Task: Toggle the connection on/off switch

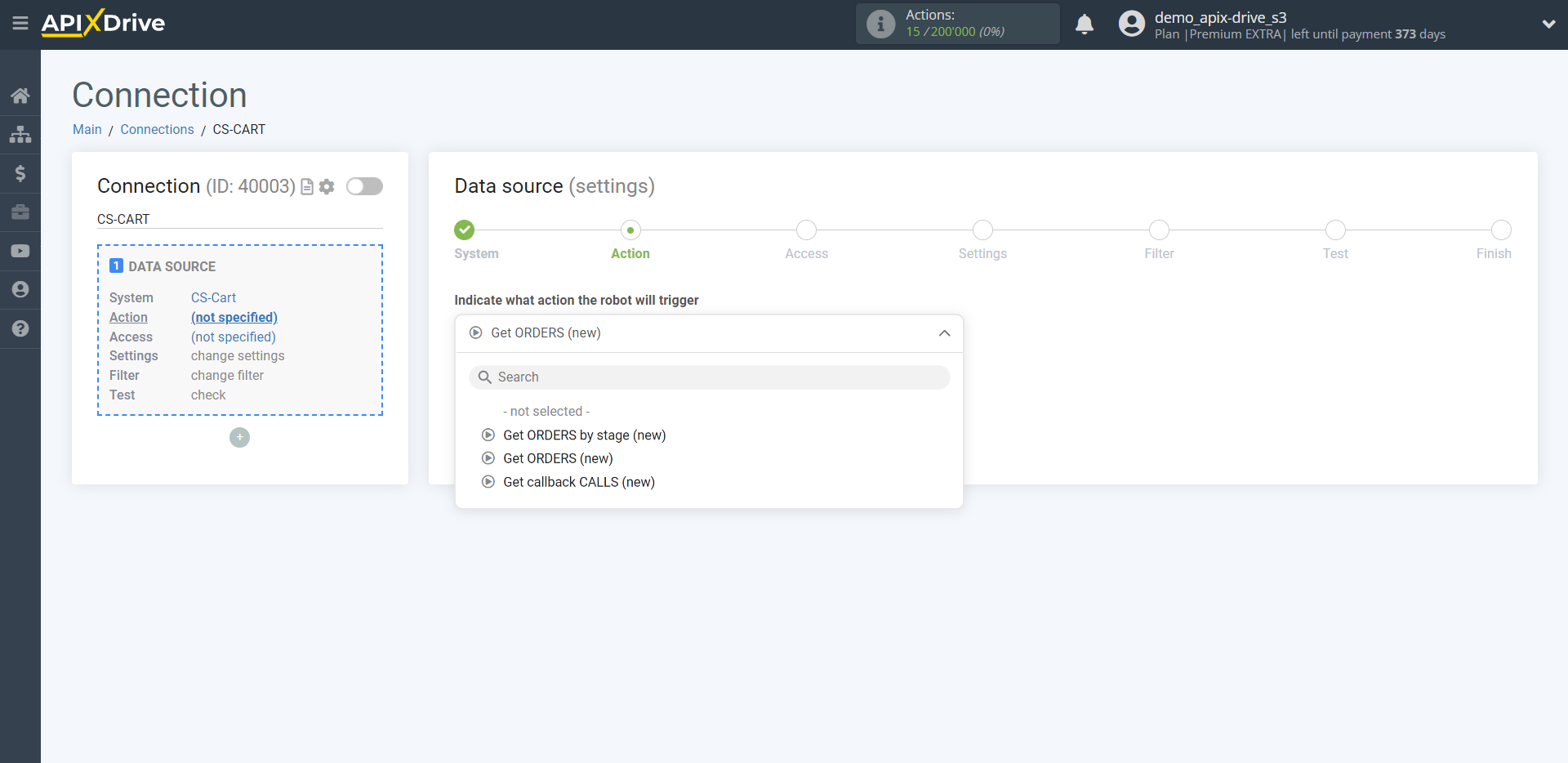Action: click(x=364, y=186)
